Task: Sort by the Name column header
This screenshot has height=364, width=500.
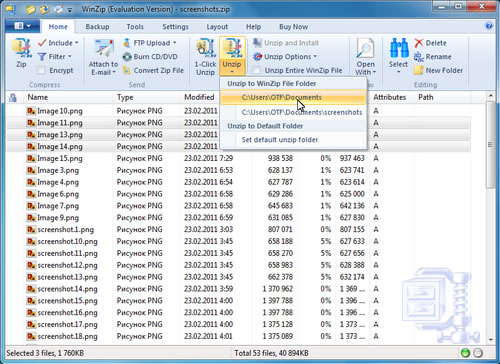Action: 38,97
